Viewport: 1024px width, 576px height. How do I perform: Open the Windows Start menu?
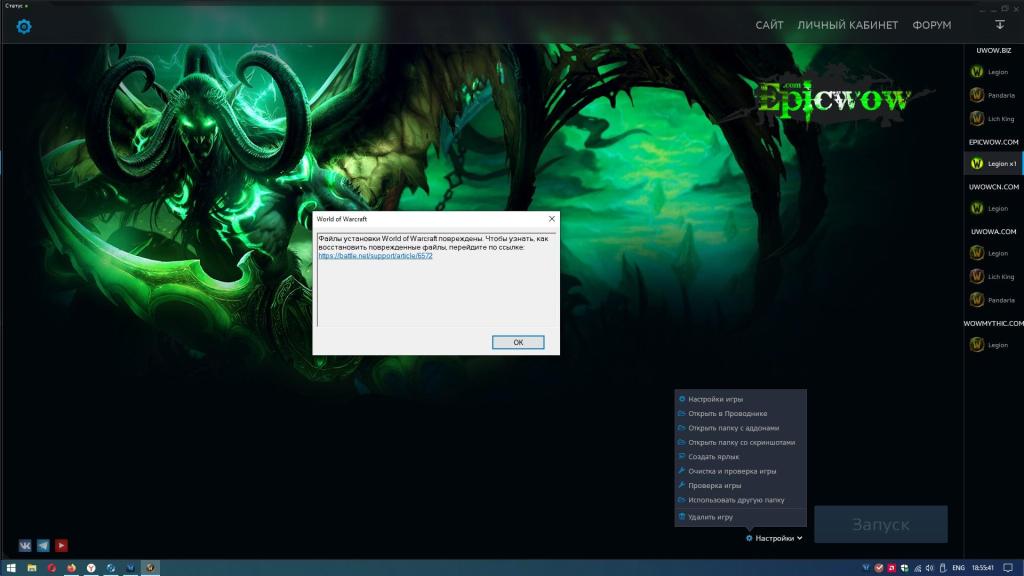pyautogui.click(x=11, y=568)
